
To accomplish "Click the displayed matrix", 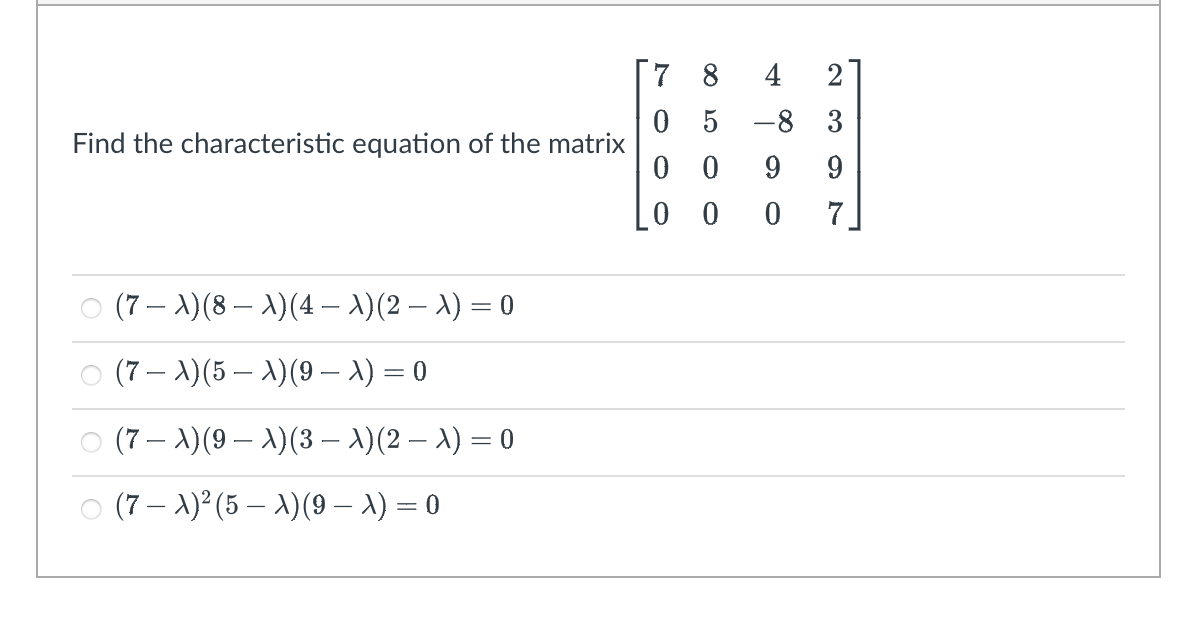I will tap(750, 143).
